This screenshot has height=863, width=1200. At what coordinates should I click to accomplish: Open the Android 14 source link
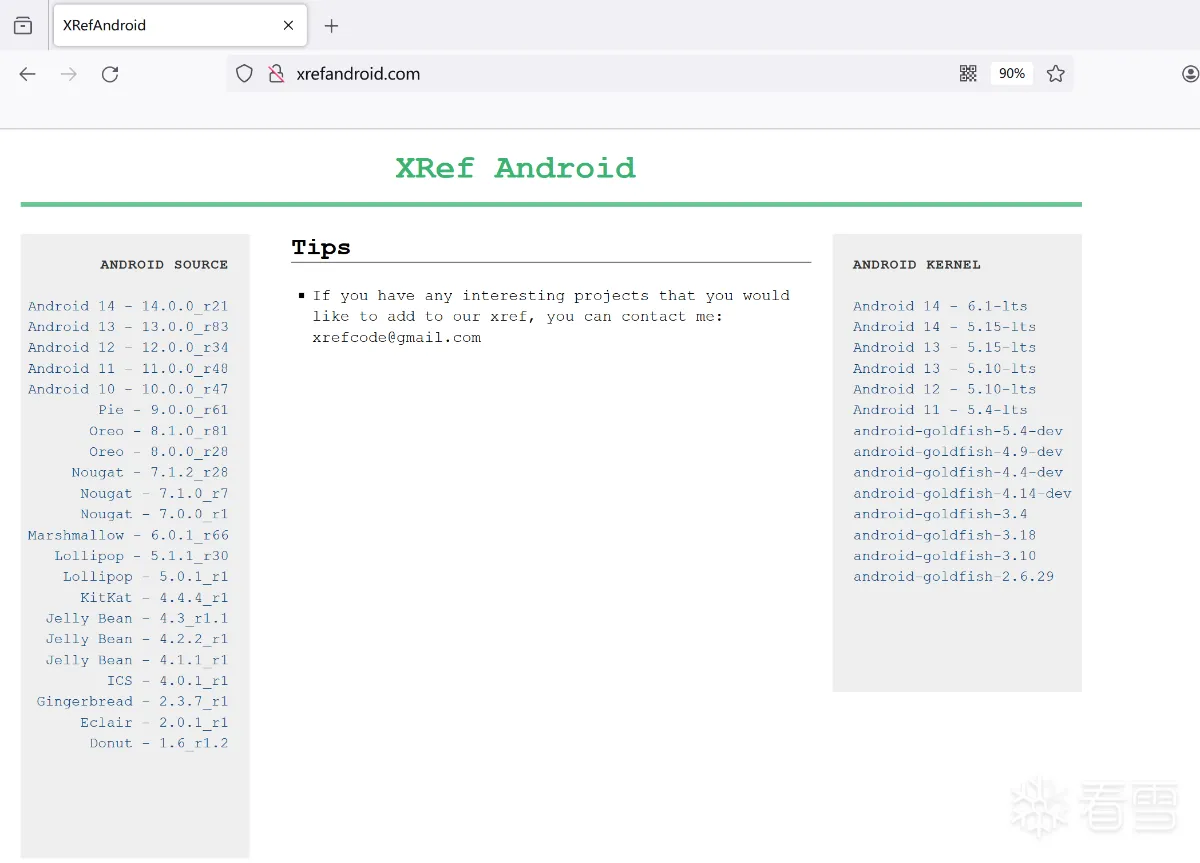(x=128, y=305)
